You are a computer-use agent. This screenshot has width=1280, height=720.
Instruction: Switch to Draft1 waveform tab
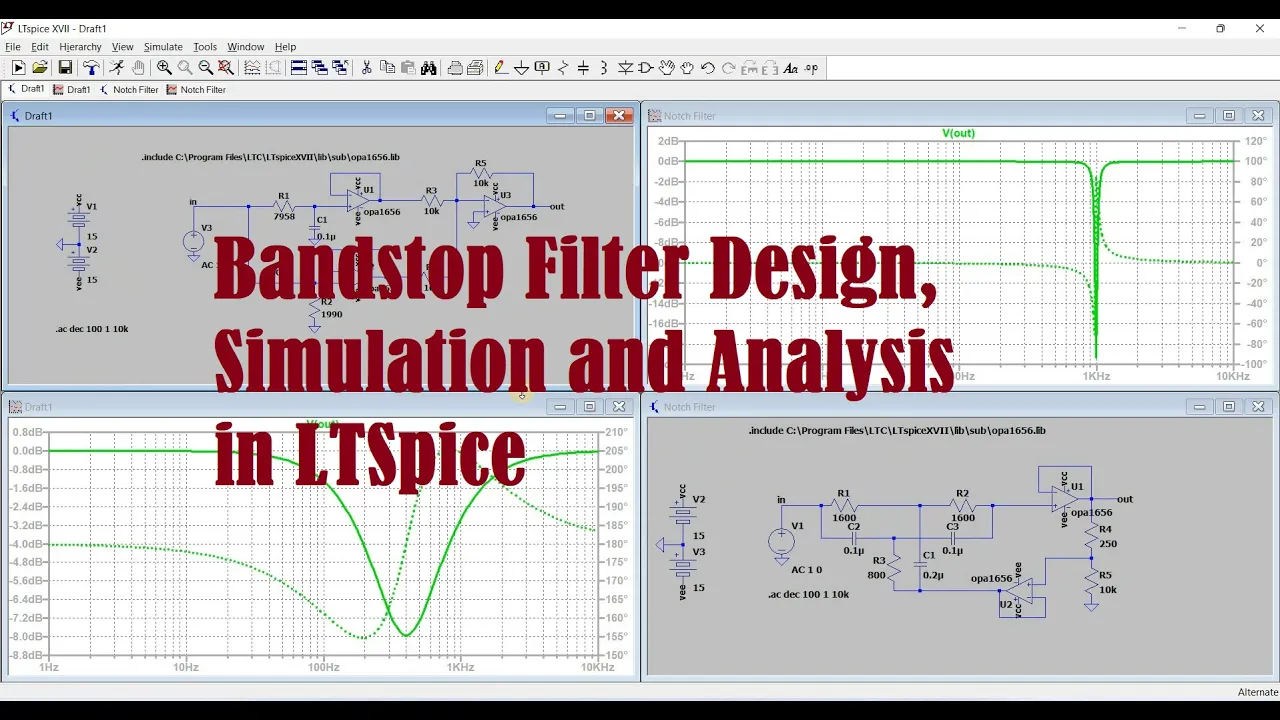[72, 89]
